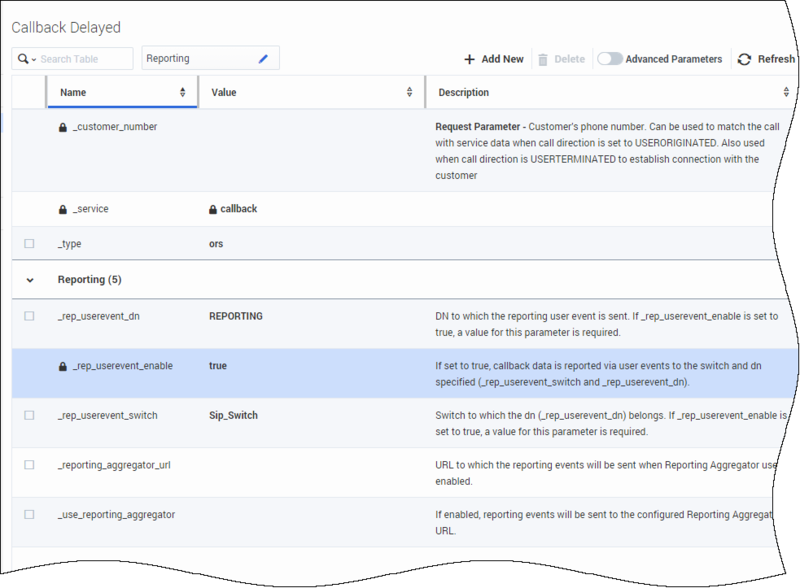
Task: Click the search magnifier icon
Action: (22, 59)
